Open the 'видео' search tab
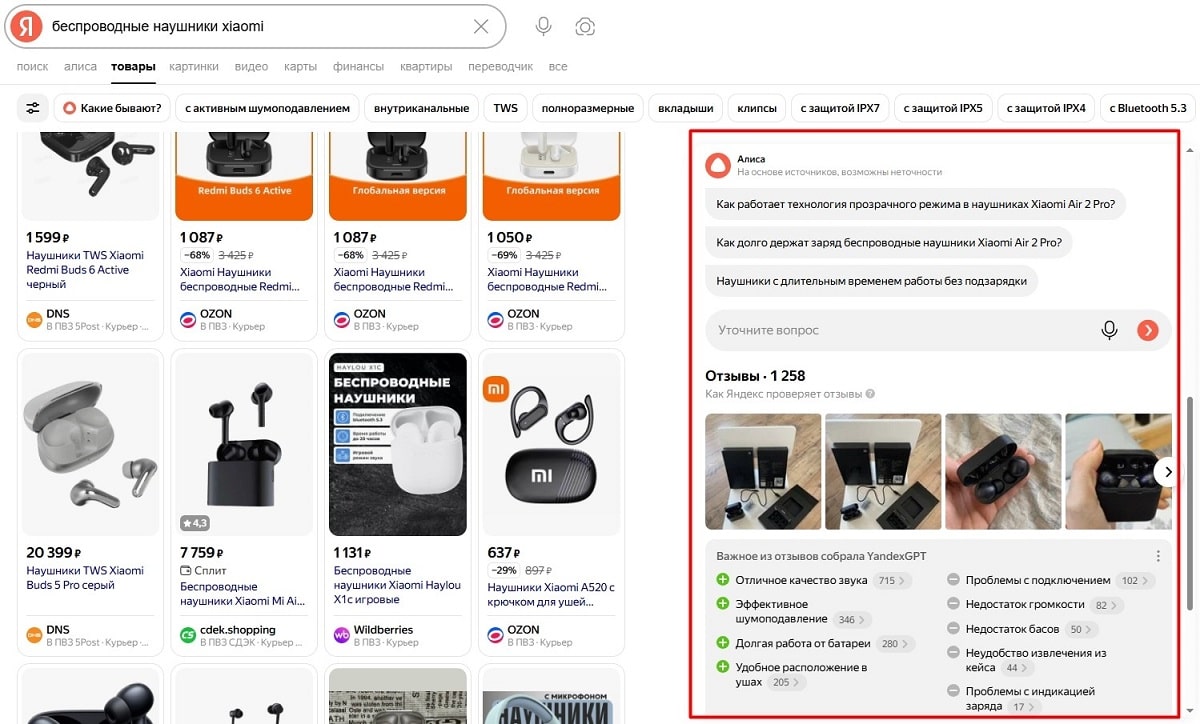The image size is (1200, 724). coord(251,67)
